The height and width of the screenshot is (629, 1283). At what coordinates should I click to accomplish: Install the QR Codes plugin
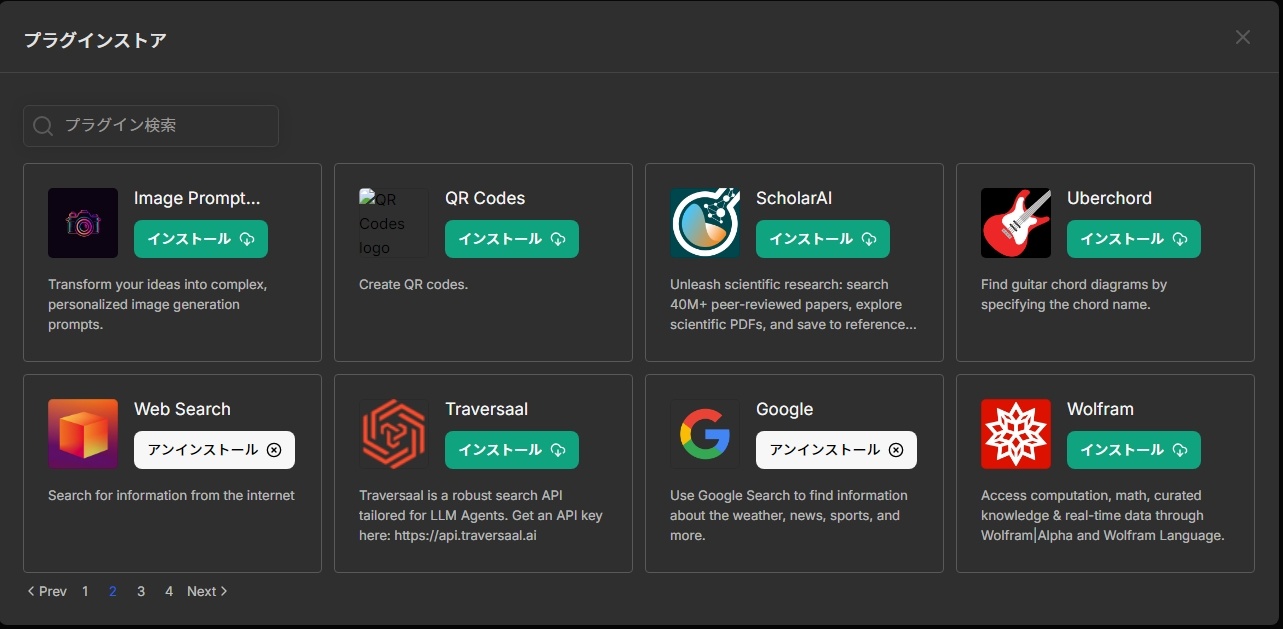[x=512, y=239]
